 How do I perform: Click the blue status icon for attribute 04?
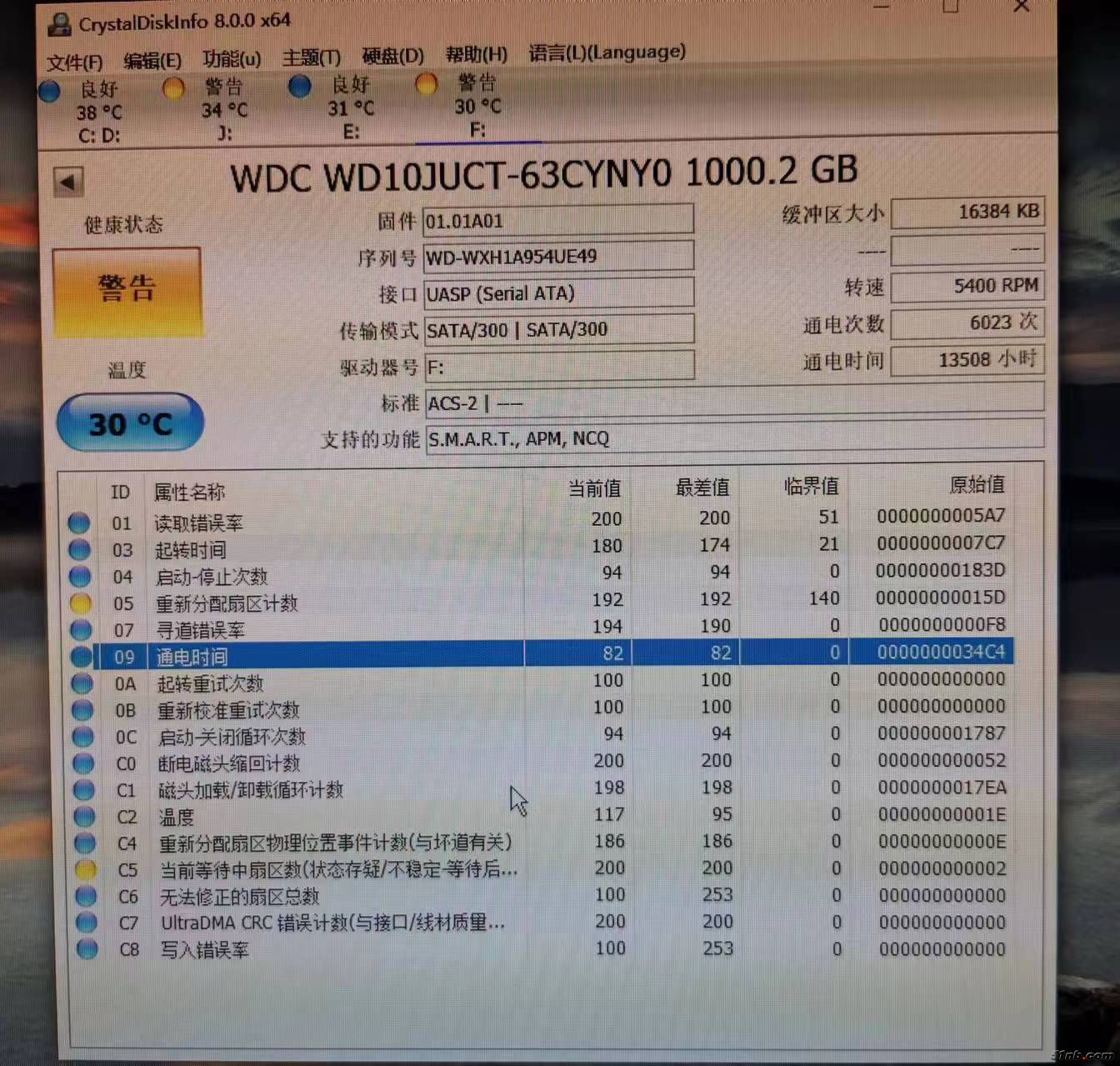click(80, 576)
